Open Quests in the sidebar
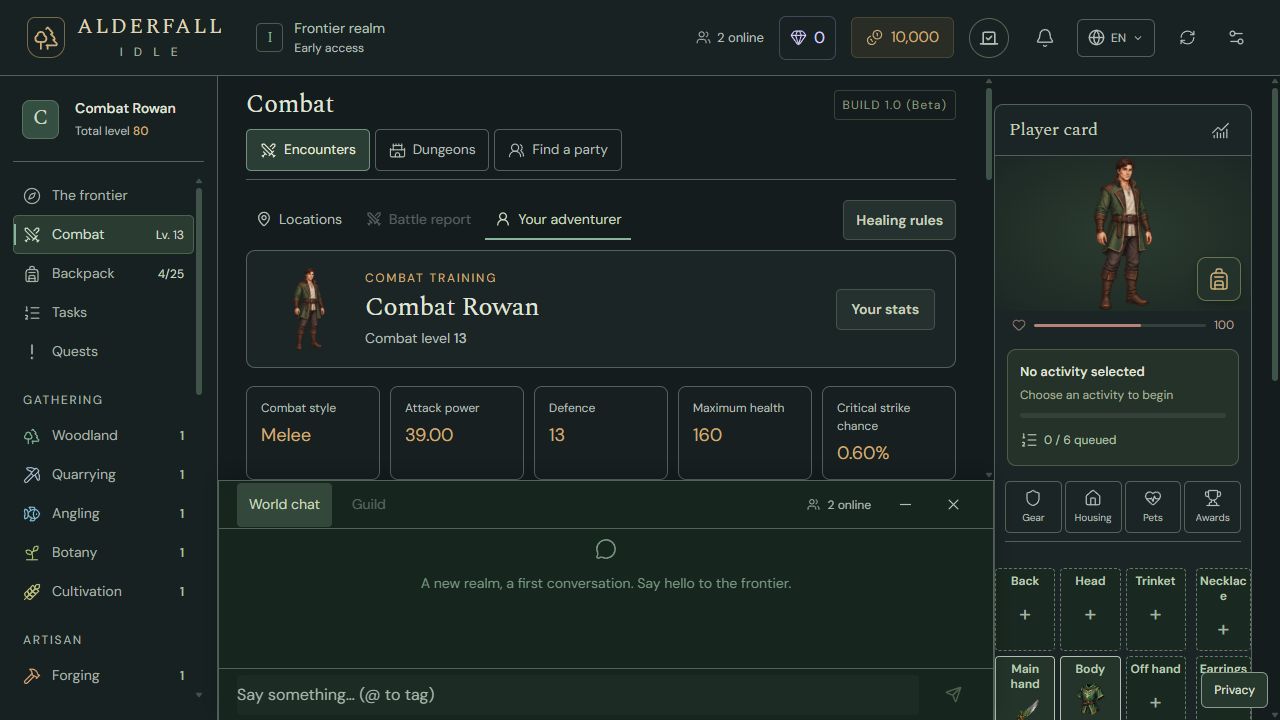This screenshot has width=1280, height=720. (x=104, y=352)
